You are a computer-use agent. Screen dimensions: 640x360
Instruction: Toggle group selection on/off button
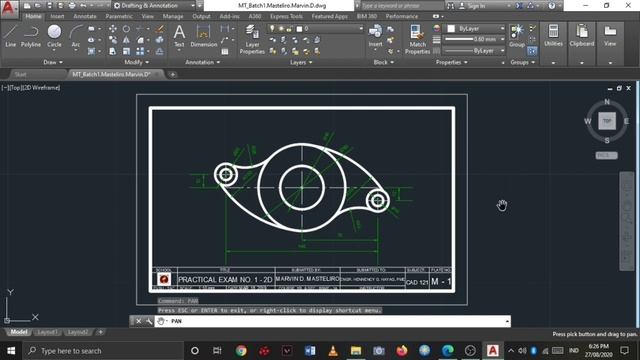pos(532,51)
